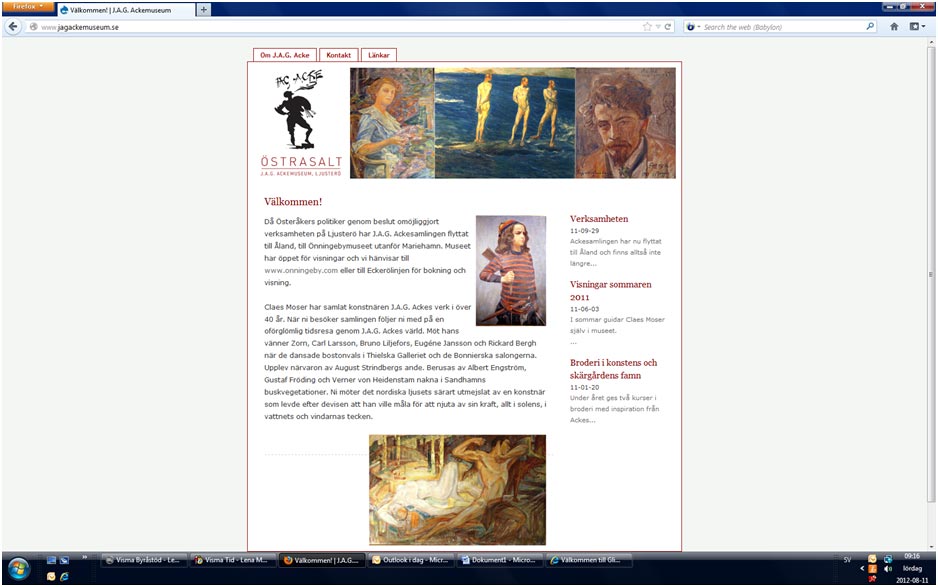
Task: Open the Broderi i konstens och skärgårdens famn heading
Action: click(613, 369)
